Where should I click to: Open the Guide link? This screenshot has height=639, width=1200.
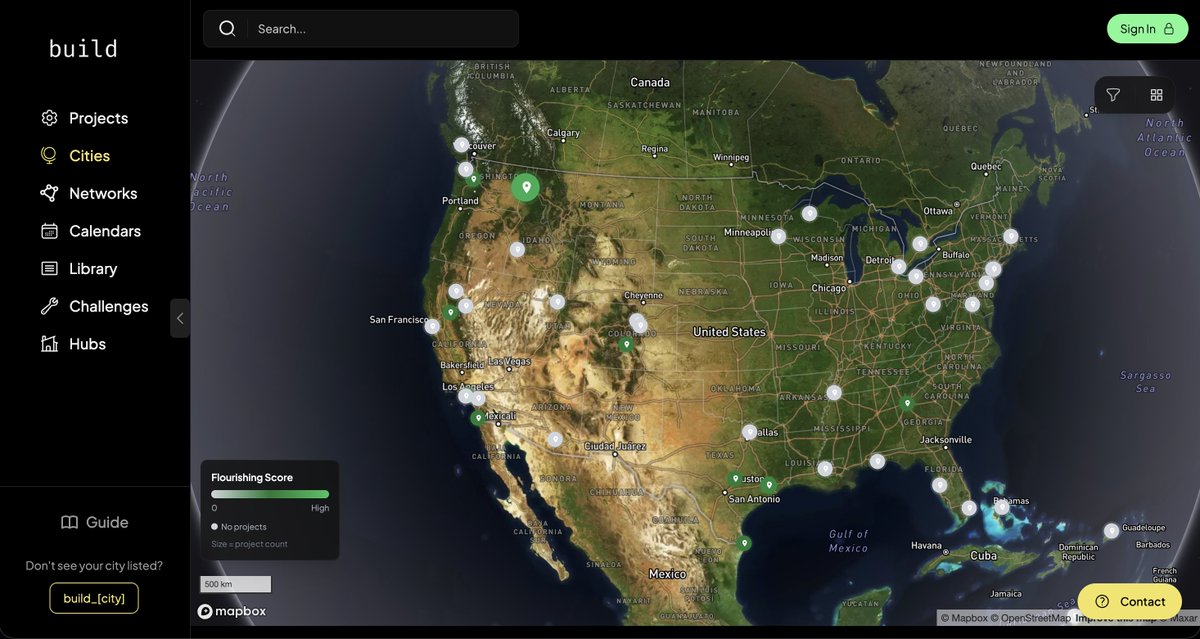[95, 522]
